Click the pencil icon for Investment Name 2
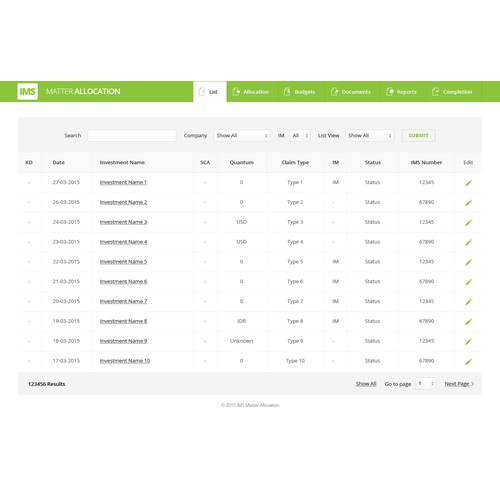This screenshot has height=500, width=500. (468, 203)
